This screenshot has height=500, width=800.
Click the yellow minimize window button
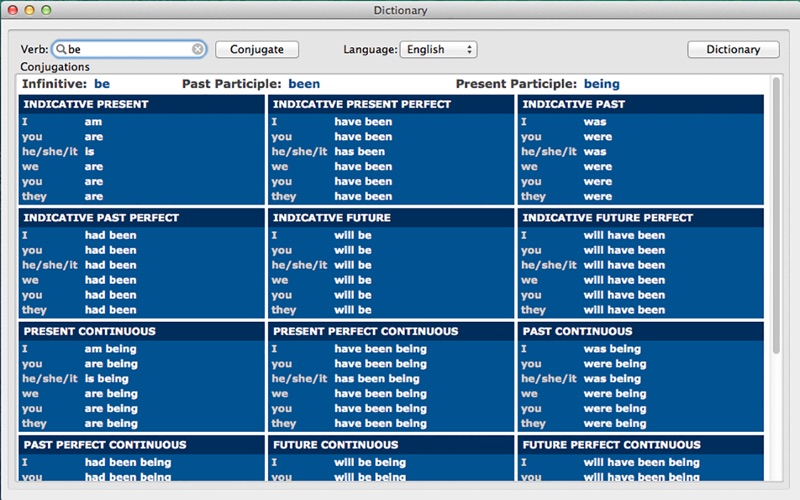coord(30,10)
